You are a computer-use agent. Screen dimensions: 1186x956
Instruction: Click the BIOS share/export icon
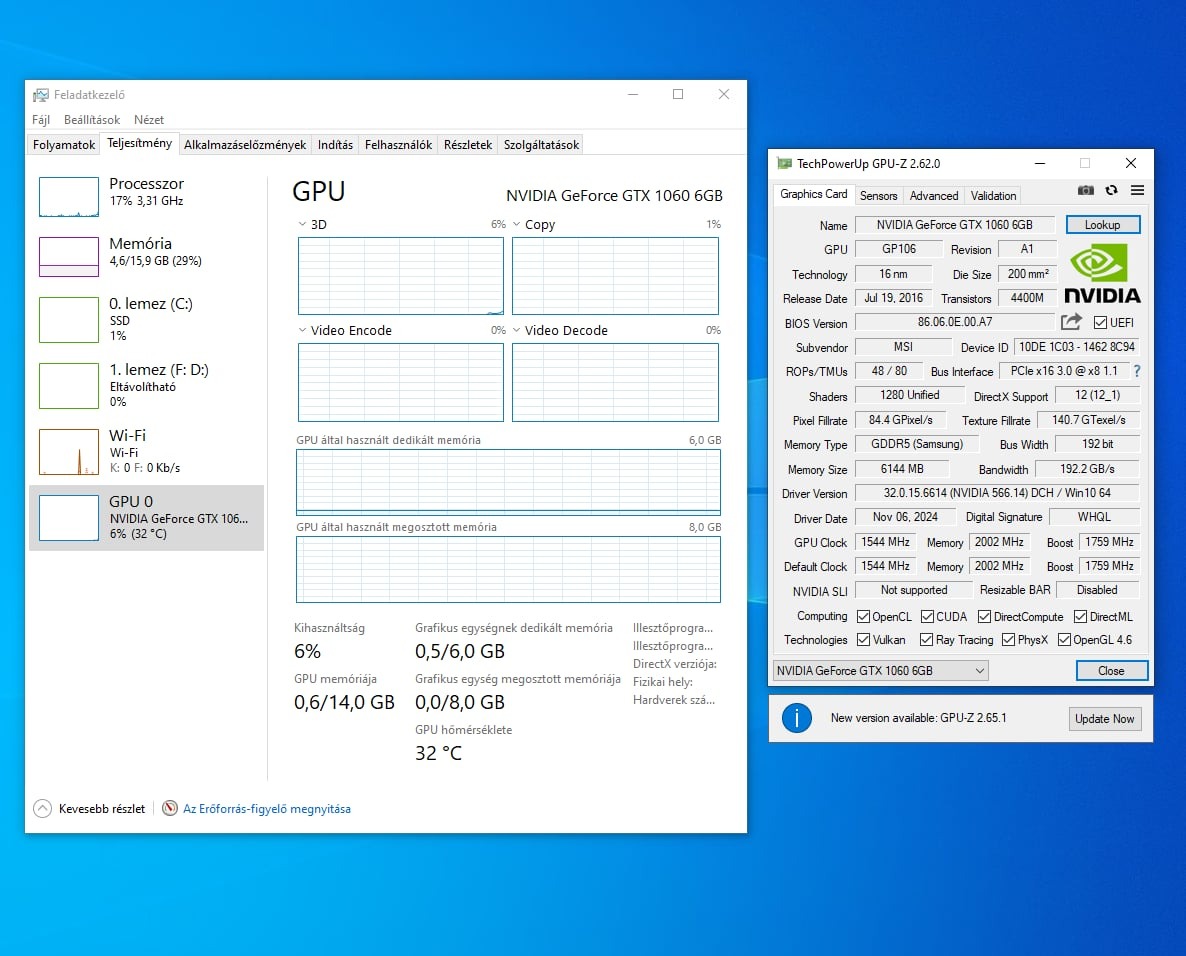click(1071, 322)
